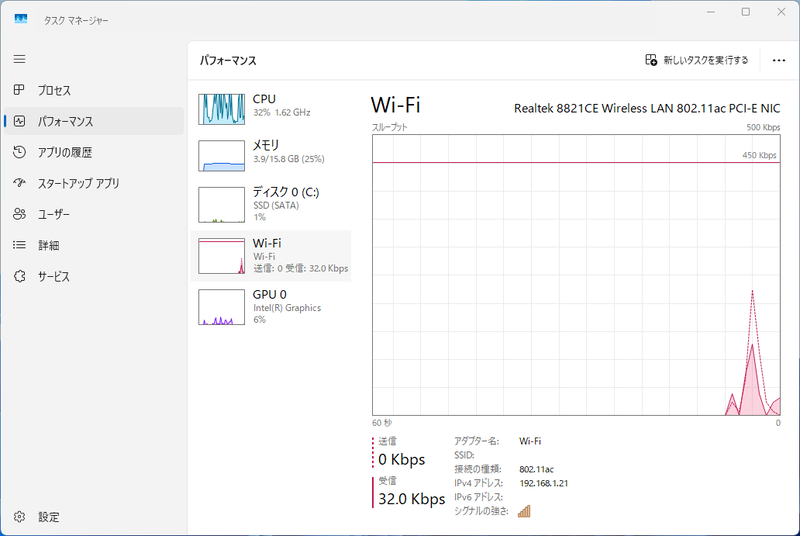Click the signal strength bars icon
This screenshot has height=536, width=800.
click(x=524, y=511)
